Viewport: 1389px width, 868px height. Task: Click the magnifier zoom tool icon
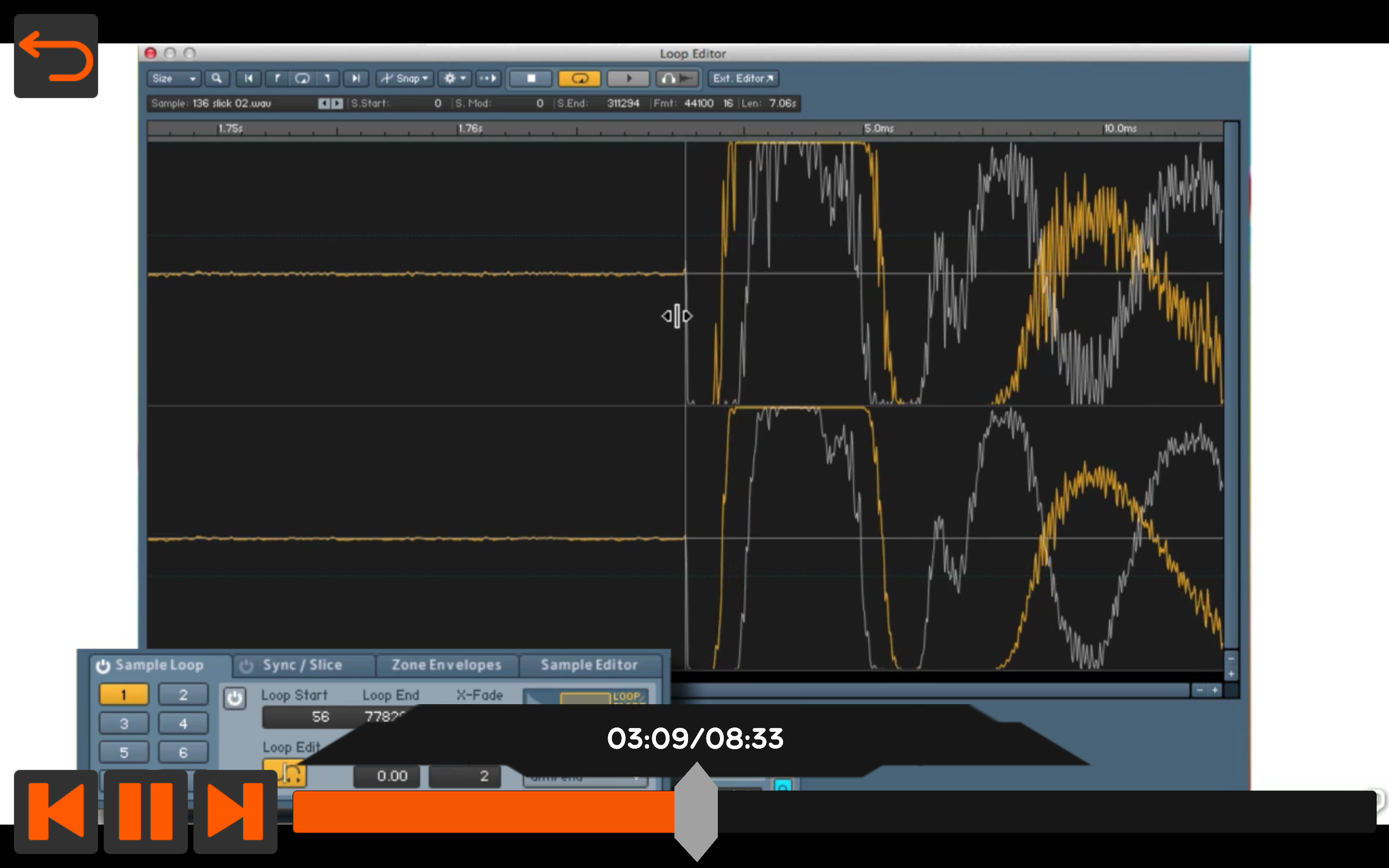pyautogui.click(x=216, y=79)
